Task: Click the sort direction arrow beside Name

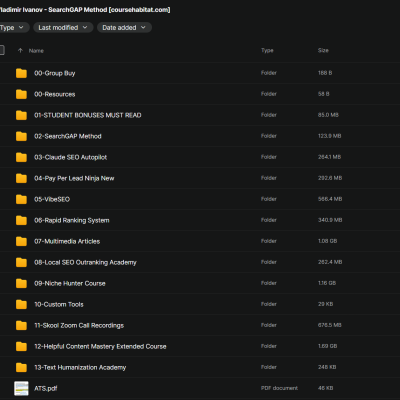Action: 20,51
